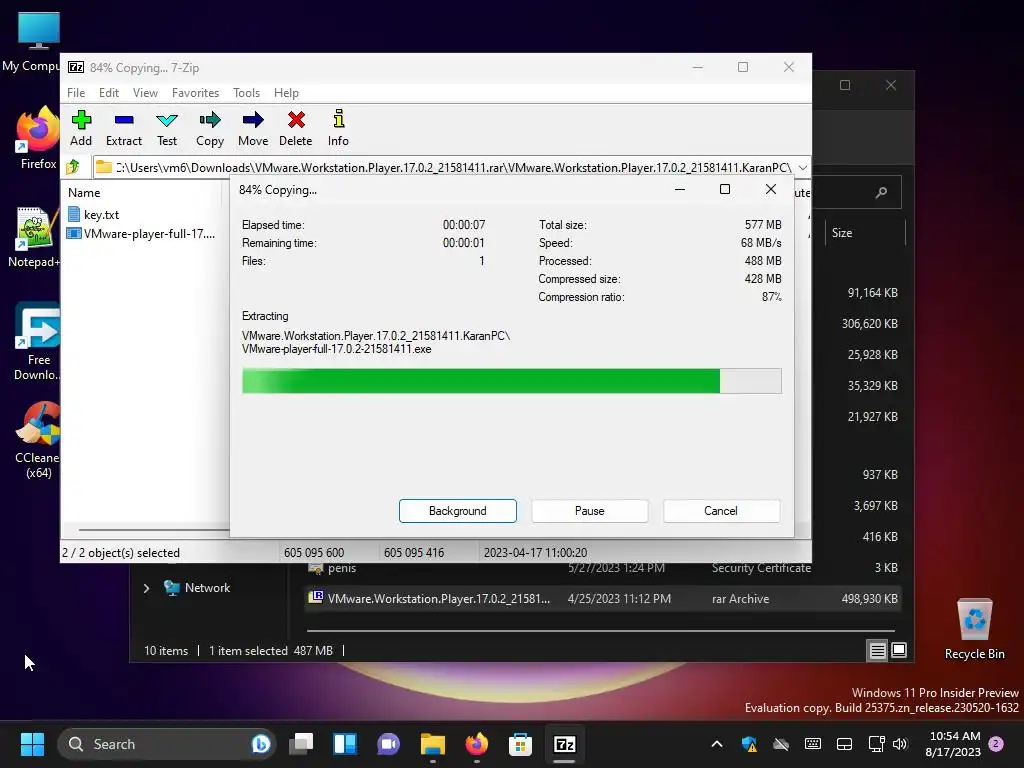Open Firefox desktop shortcut
This screenshot has height=768, width=1024.
38,138
